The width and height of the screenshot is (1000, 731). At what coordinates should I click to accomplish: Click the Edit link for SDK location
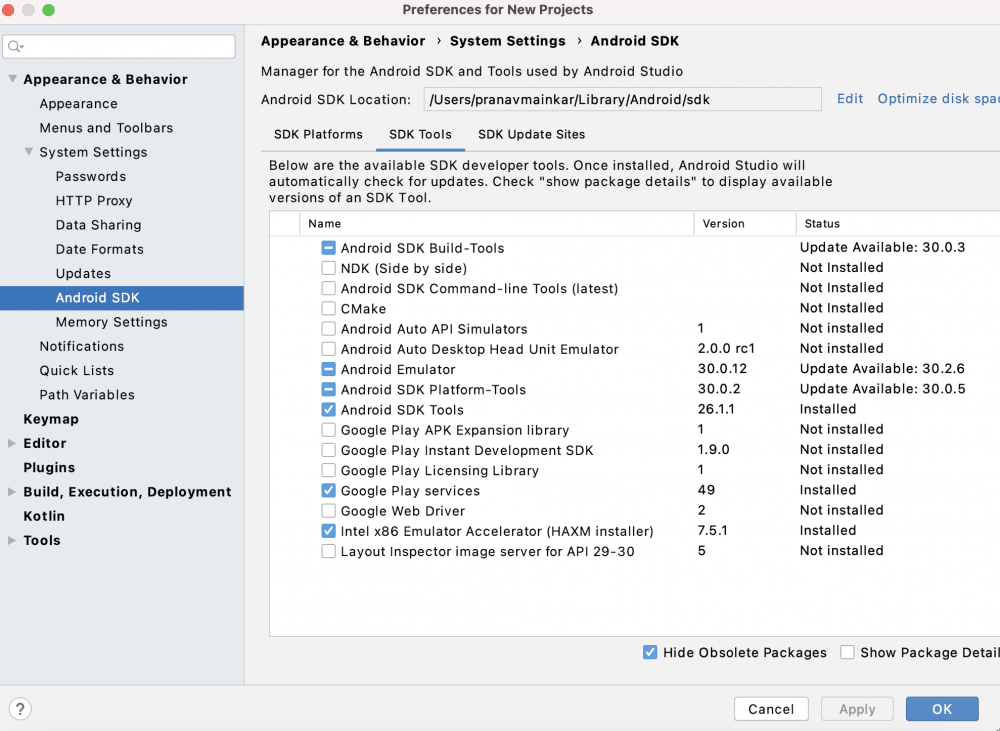pyautogui.click(x=850, y=99)
